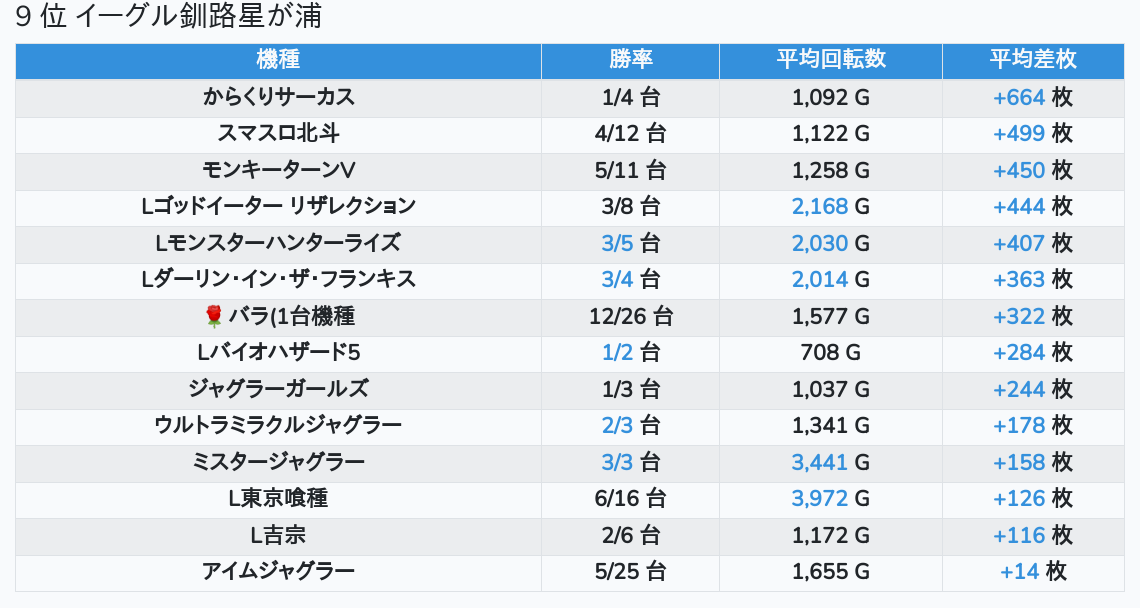Image resolution: width=1140 pixels, height=608 pixels.
Task: Click win rate 12/26 台
Action: (x=630, y=316)
